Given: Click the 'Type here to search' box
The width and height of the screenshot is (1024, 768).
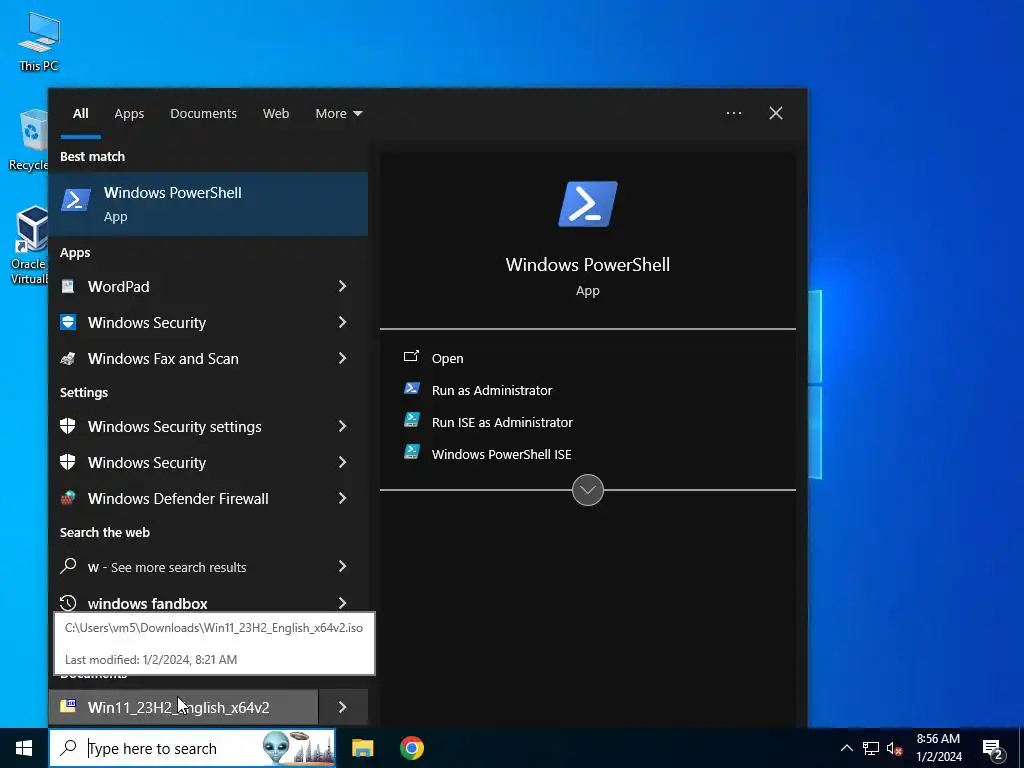Looking at the screenshot, I should point(193,748).
